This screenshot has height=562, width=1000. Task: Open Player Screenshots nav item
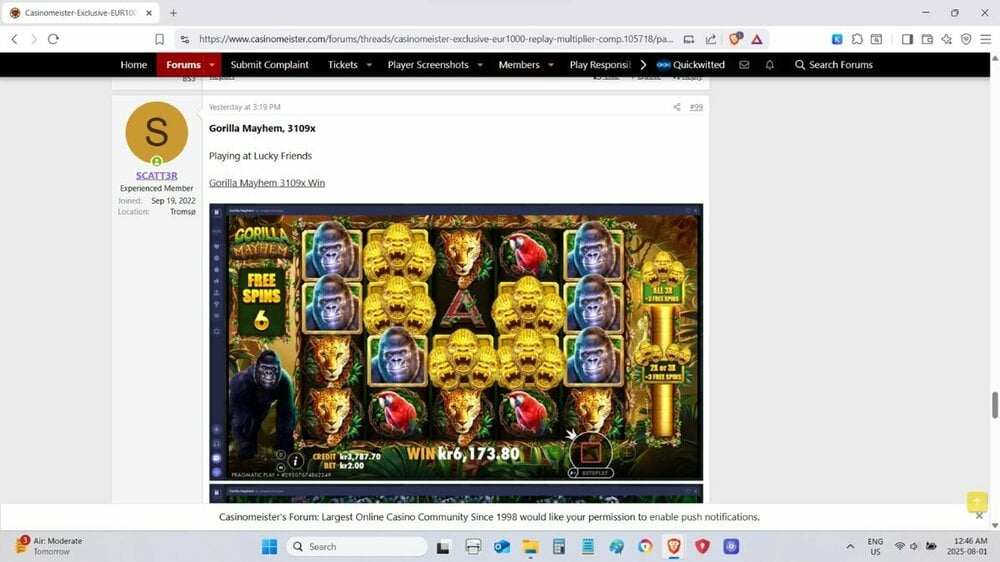point(428,64)
